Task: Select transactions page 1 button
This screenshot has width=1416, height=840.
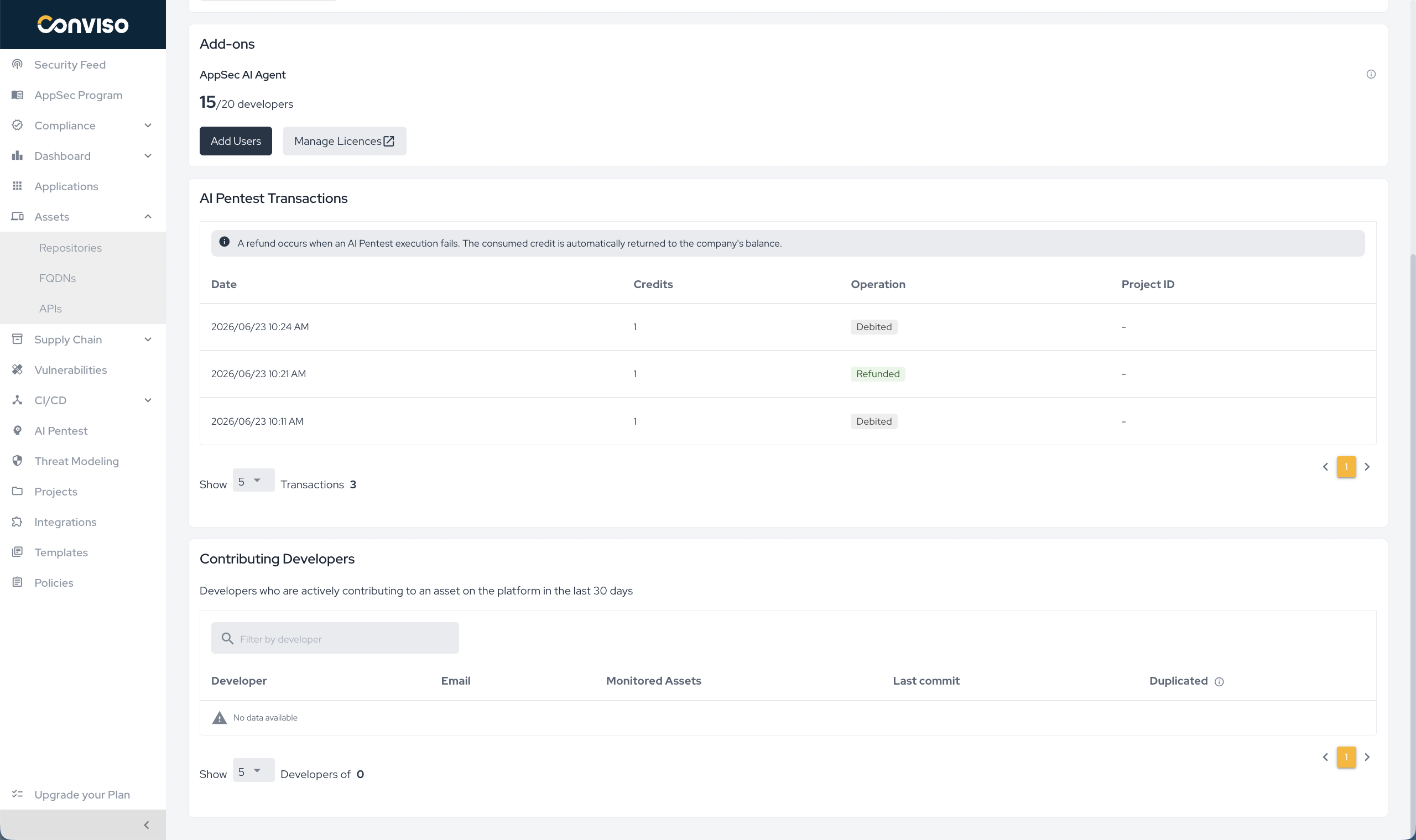Action: (x=1346, y=467)
